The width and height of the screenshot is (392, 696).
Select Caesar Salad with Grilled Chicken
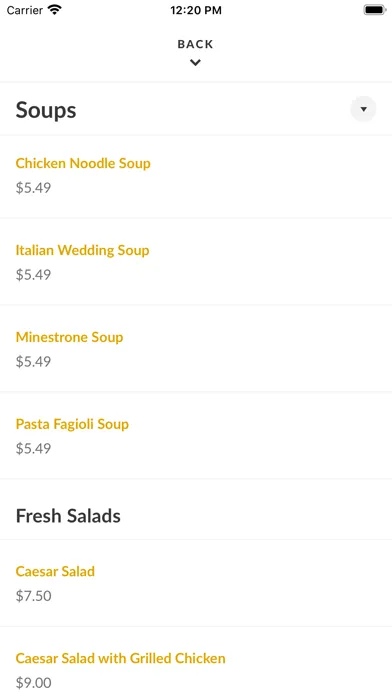coord(121,658)
